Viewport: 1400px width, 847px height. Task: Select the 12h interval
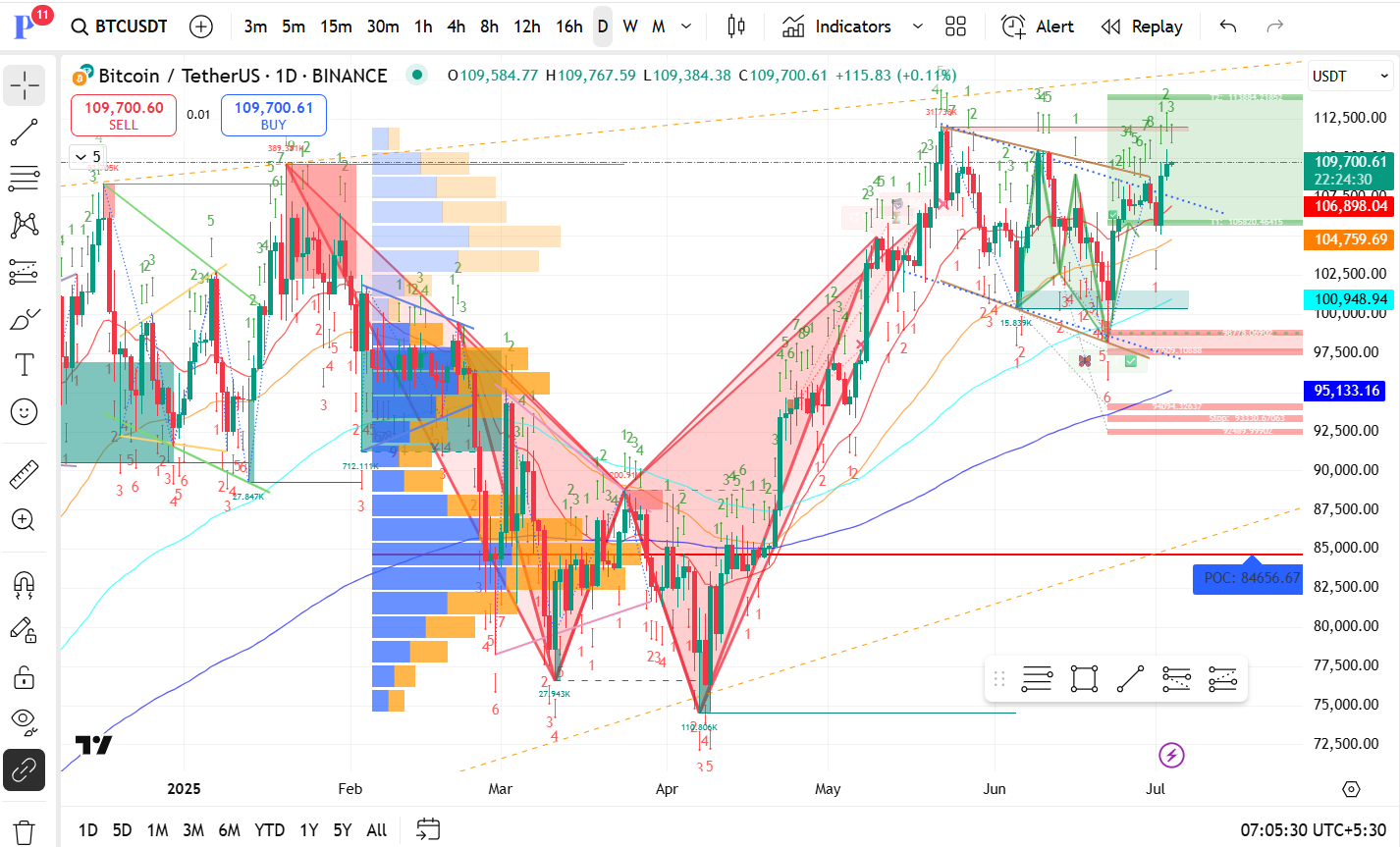[x=527, y=26]
